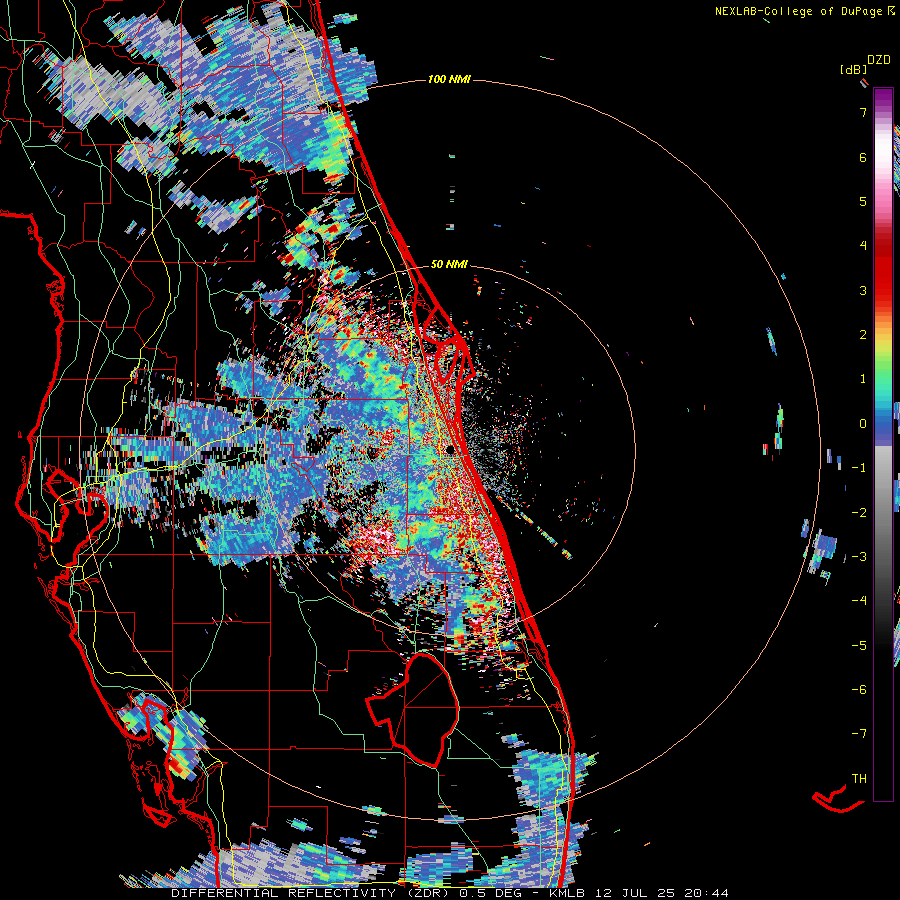Click the NEXLAB-College of DuPage watermark text

[804, 11]
